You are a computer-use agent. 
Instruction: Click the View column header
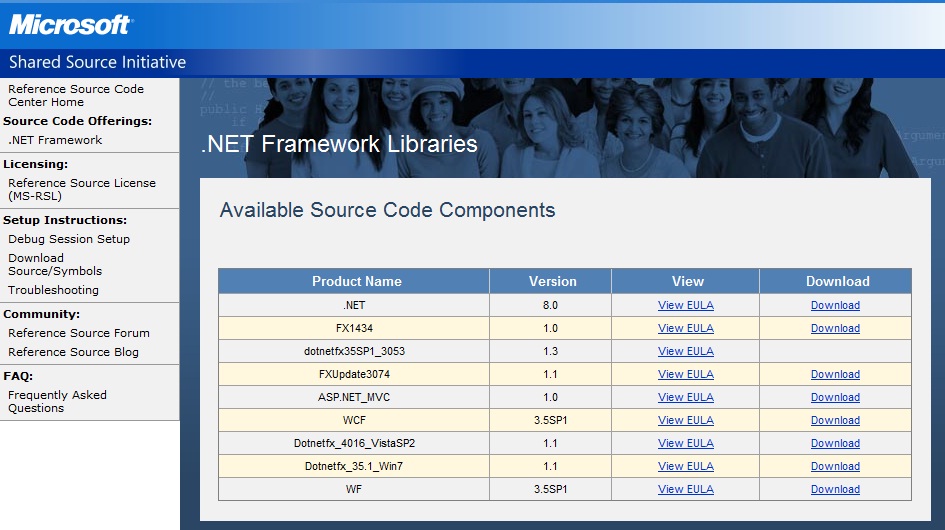click(687, 282)
